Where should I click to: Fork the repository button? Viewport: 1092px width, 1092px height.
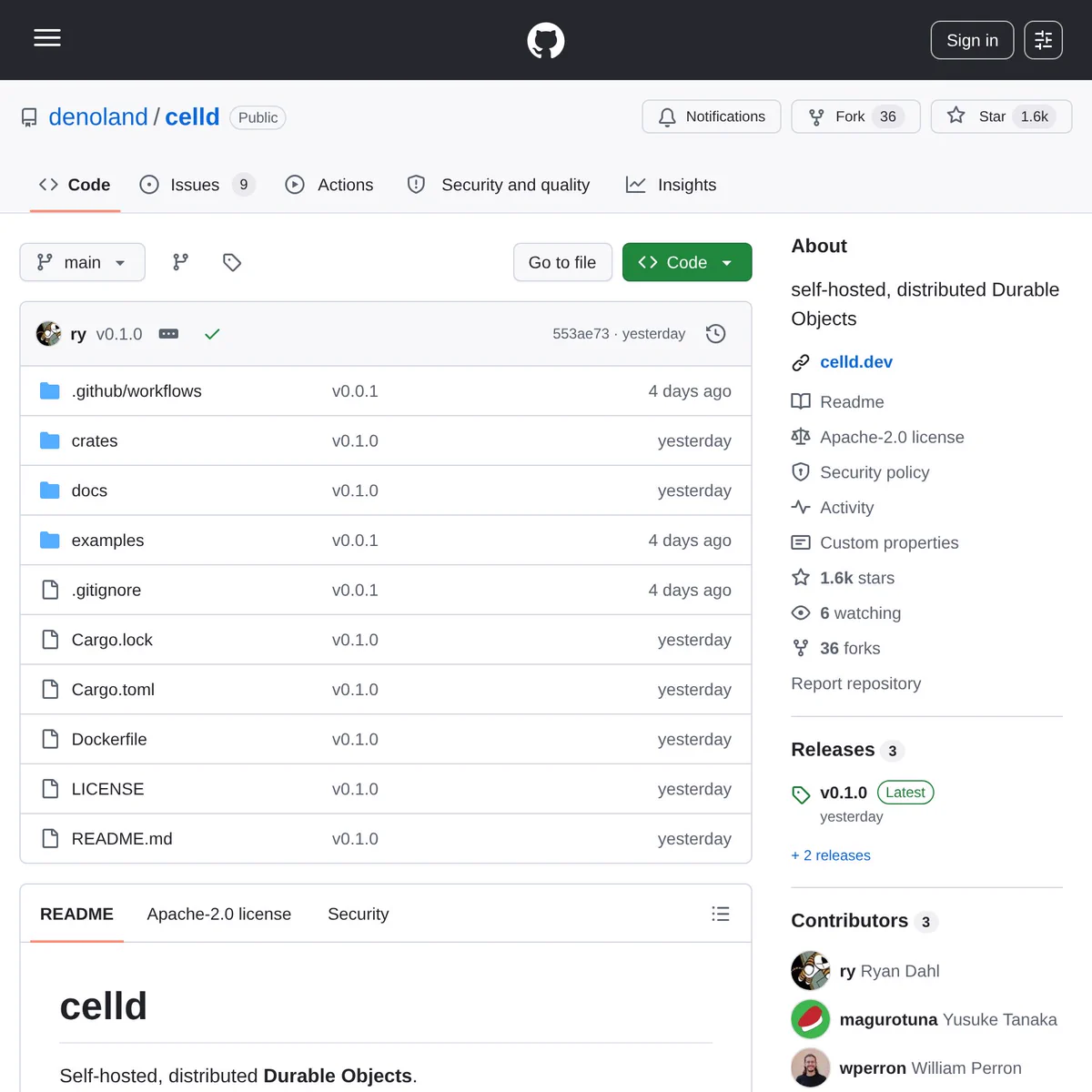tap(855, 116)
